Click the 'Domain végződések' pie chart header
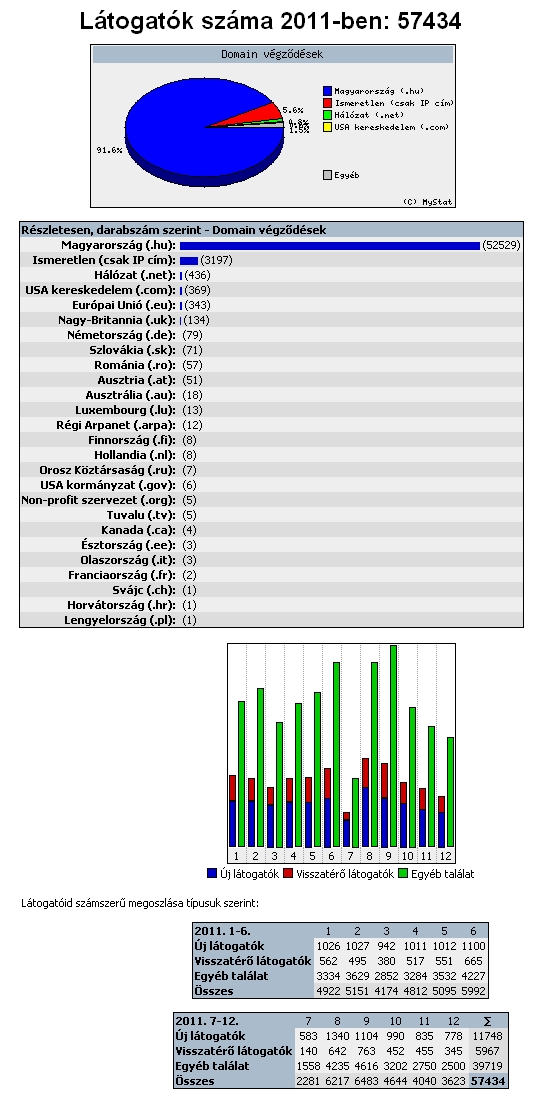This screenshot has height=1100, width=540. pyautogui.click(x=272, y=54)
